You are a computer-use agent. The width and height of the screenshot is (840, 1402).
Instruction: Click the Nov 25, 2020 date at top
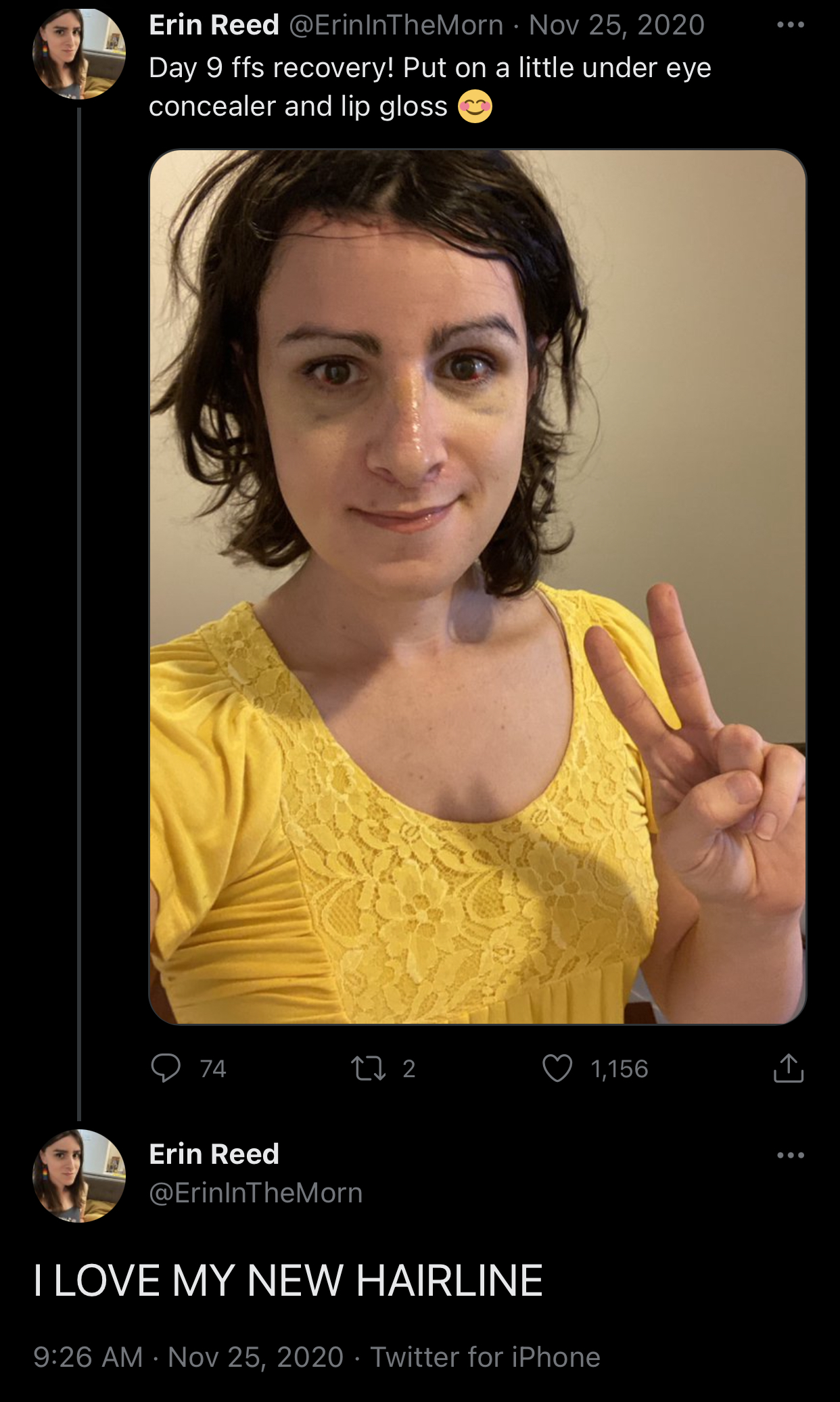tap(617, 26)
